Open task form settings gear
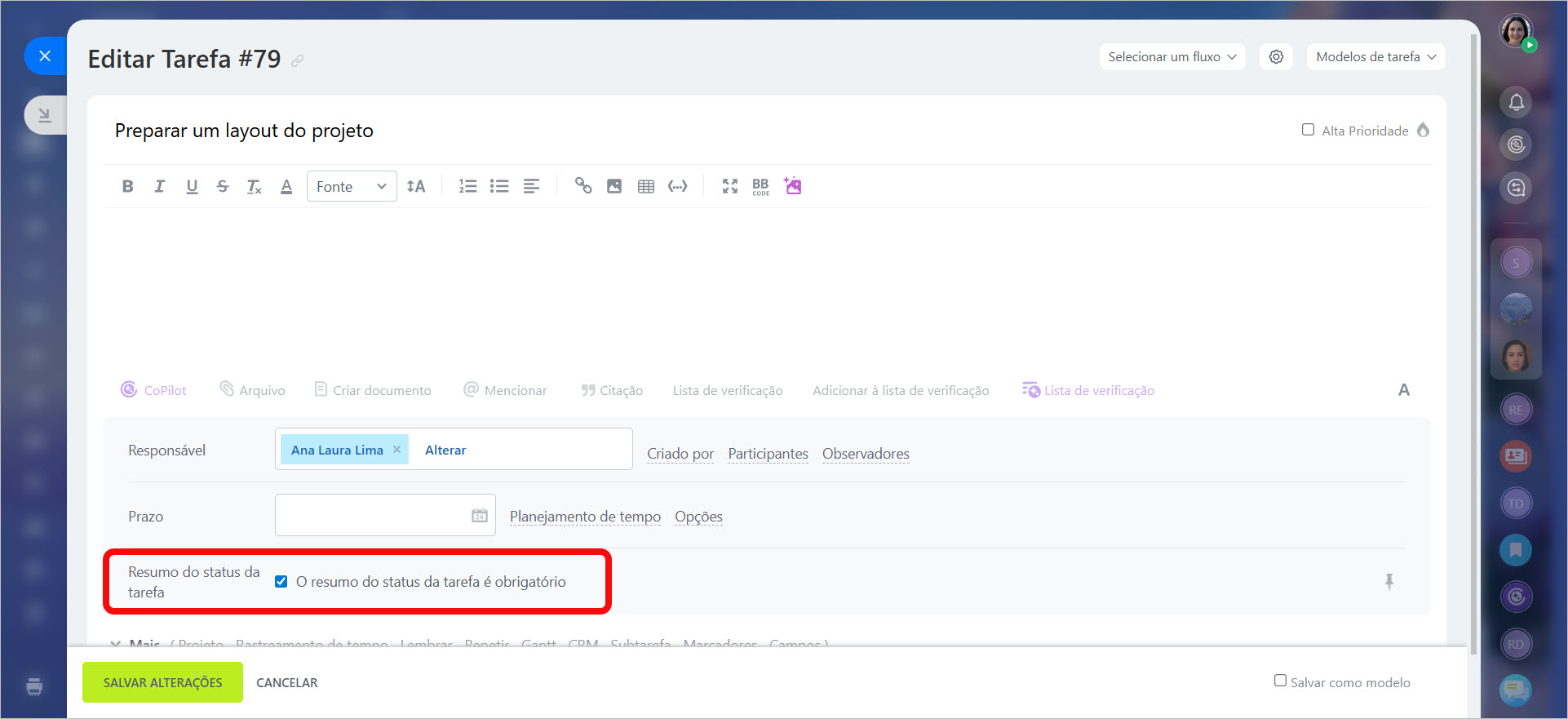Screen dimensions: 1568x719 click(x=1276, y=56)
